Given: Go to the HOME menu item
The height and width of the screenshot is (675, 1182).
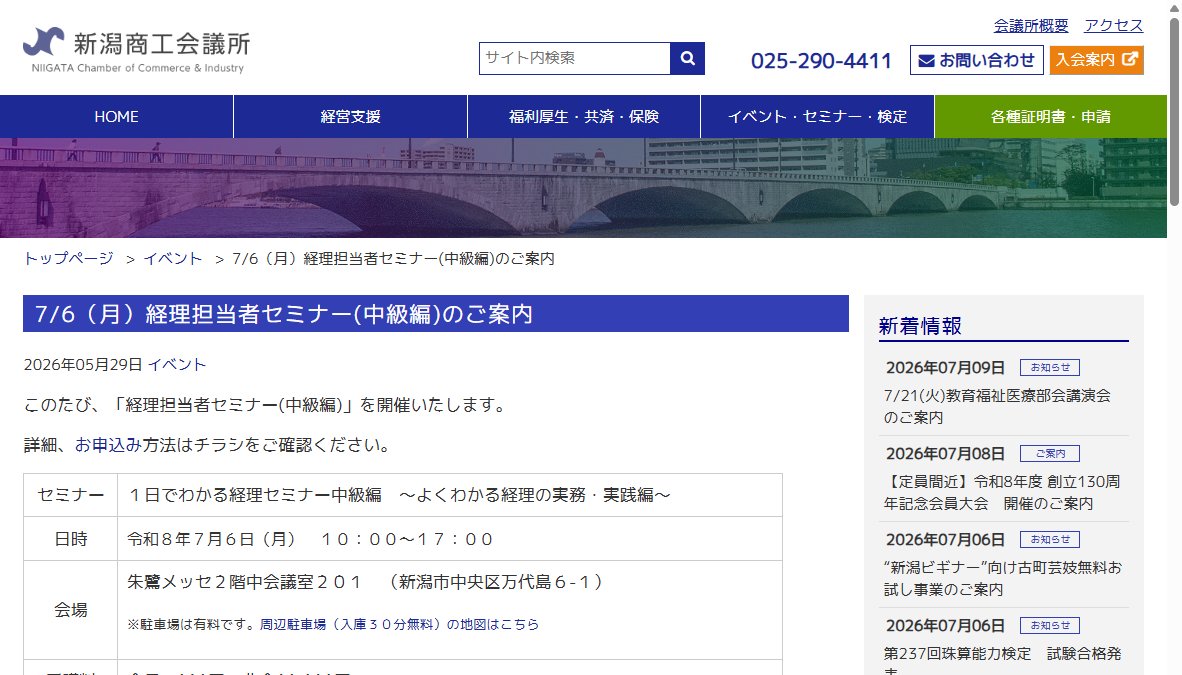Looking at the screenshot, I should coord(117,117).
